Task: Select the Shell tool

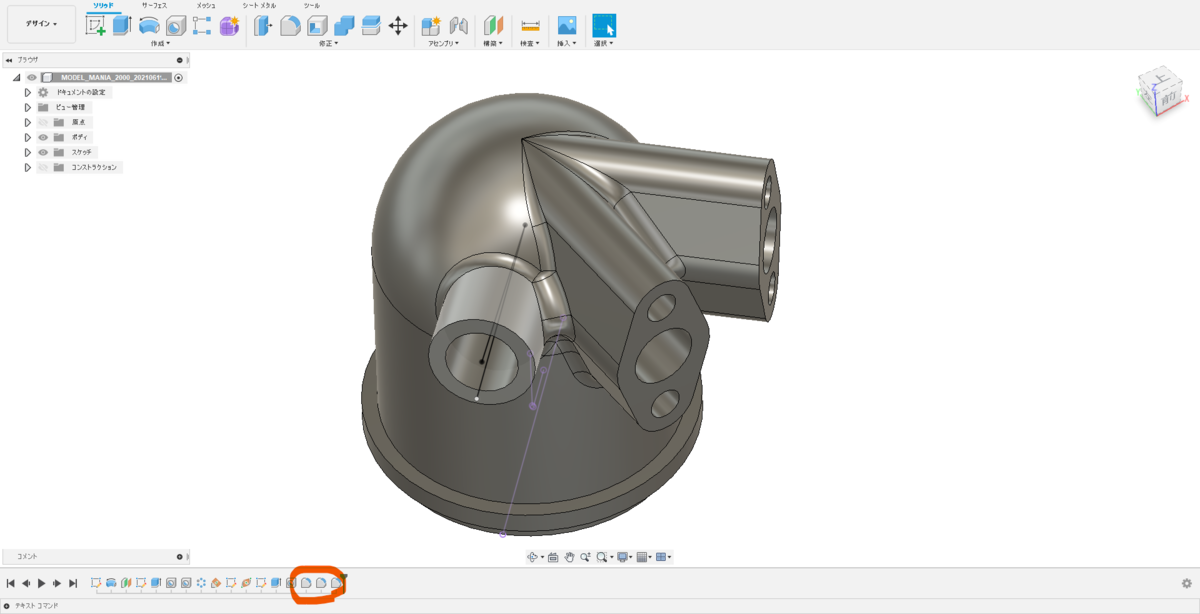Action: coord(317,26)
